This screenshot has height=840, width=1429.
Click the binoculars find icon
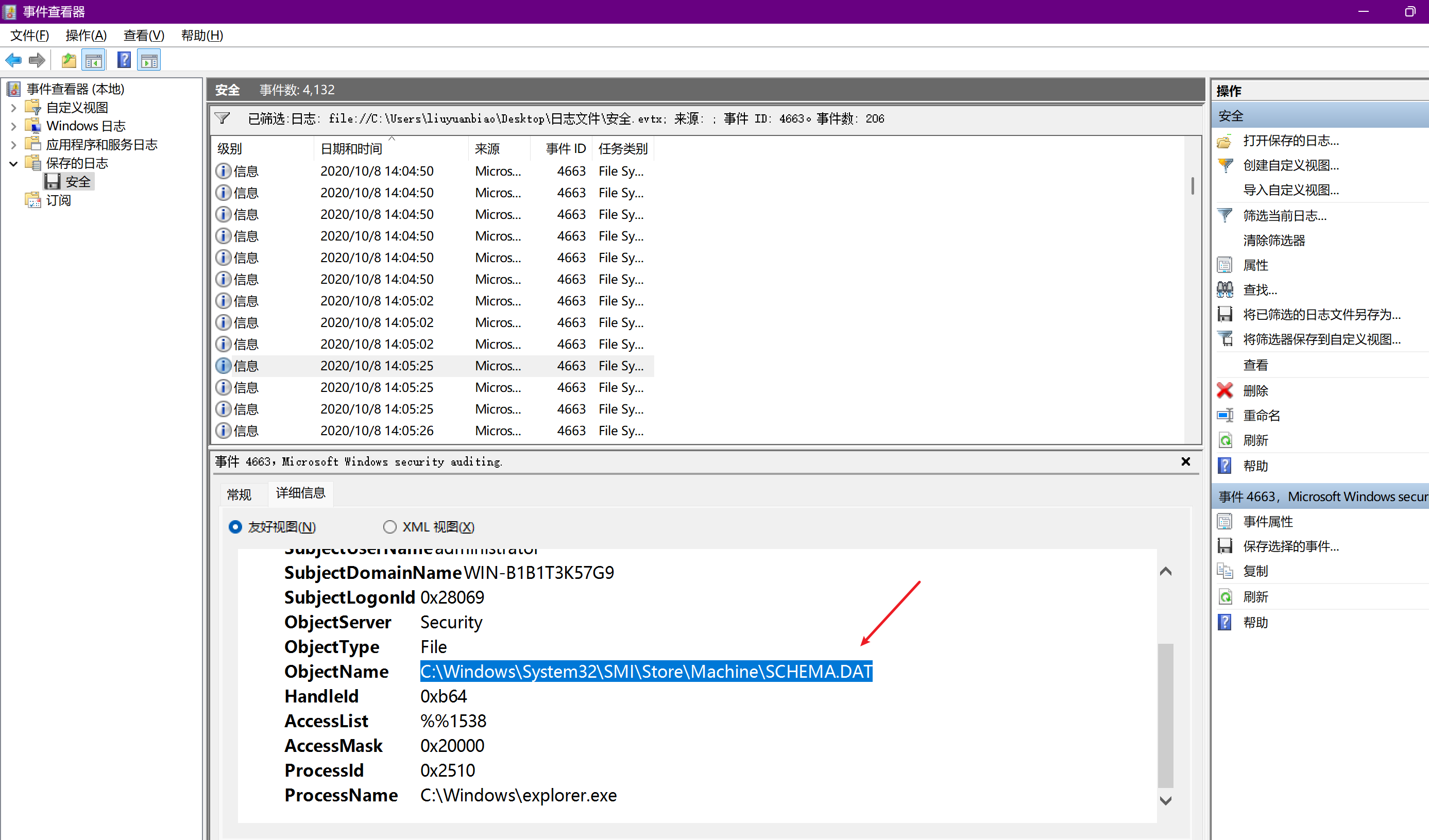1225,289
